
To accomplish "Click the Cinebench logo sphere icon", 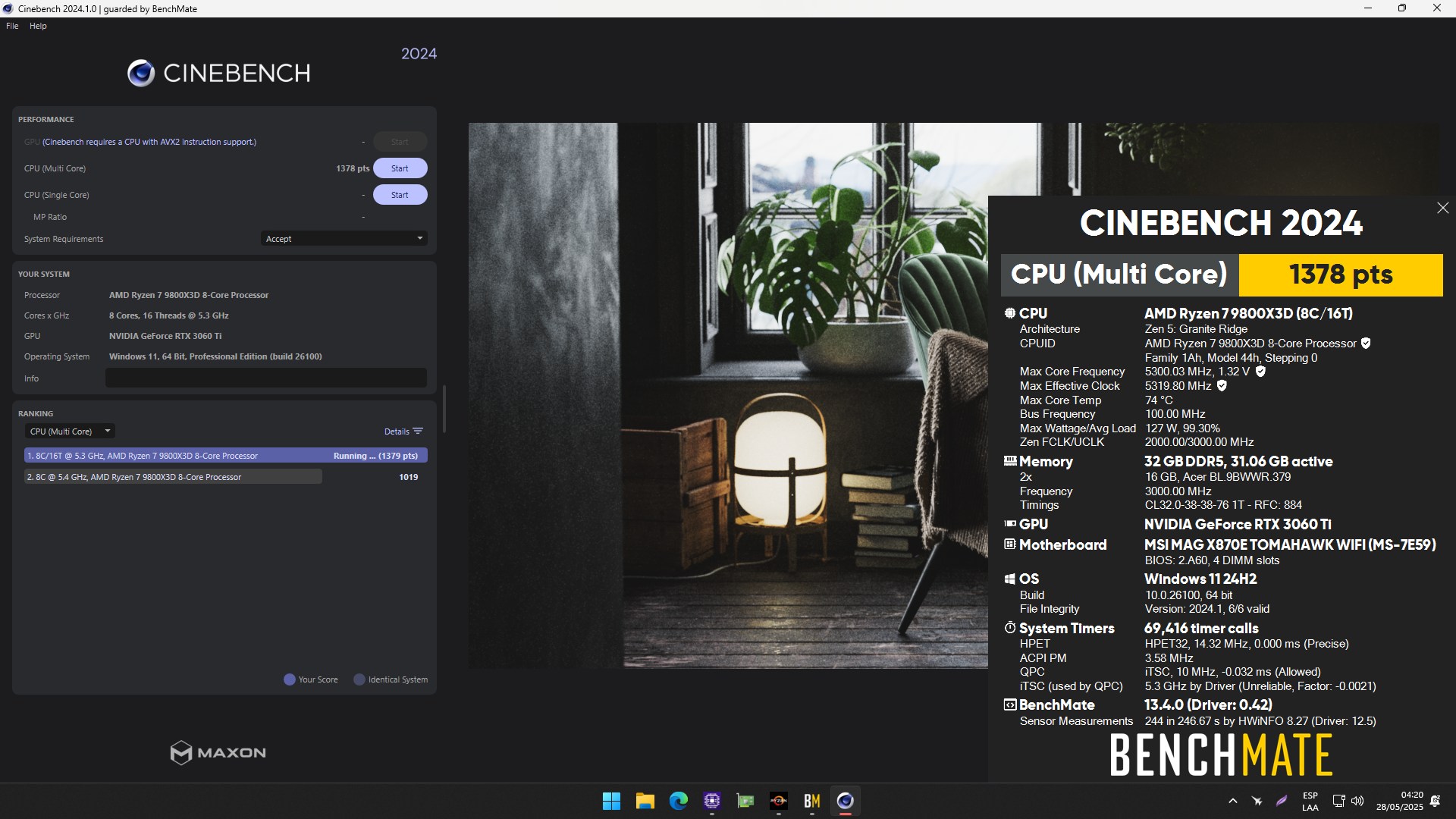I will pos(141,73).
